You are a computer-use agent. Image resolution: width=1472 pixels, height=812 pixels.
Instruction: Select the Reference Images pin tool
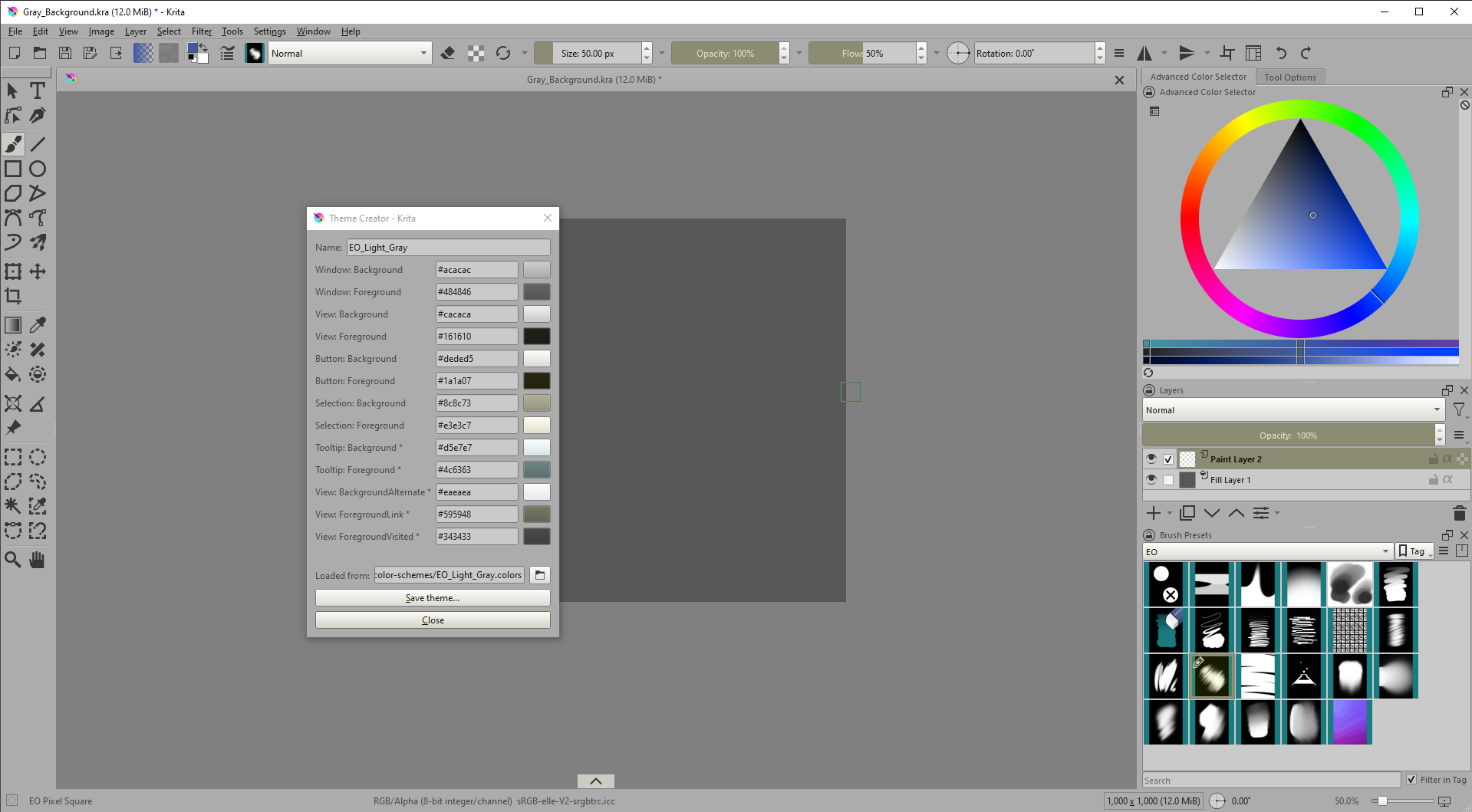click(x=13, y=428)
